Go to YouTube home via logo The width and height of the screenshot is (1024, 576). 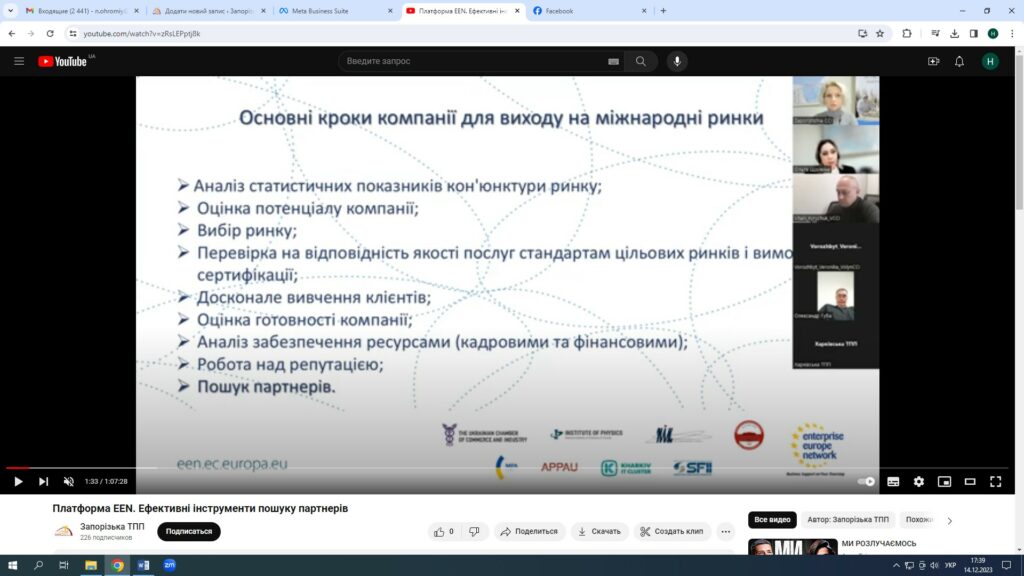tap(63, 61)
